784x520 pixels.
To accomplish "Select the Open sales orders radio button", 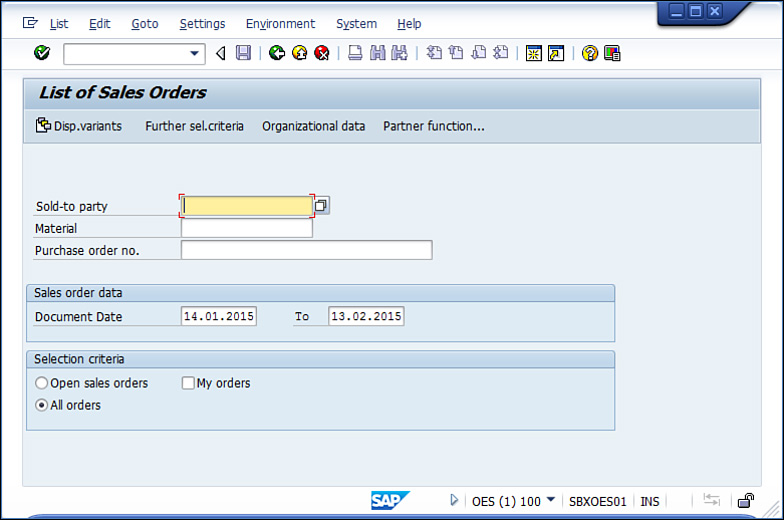I will (x=42, y=383).
